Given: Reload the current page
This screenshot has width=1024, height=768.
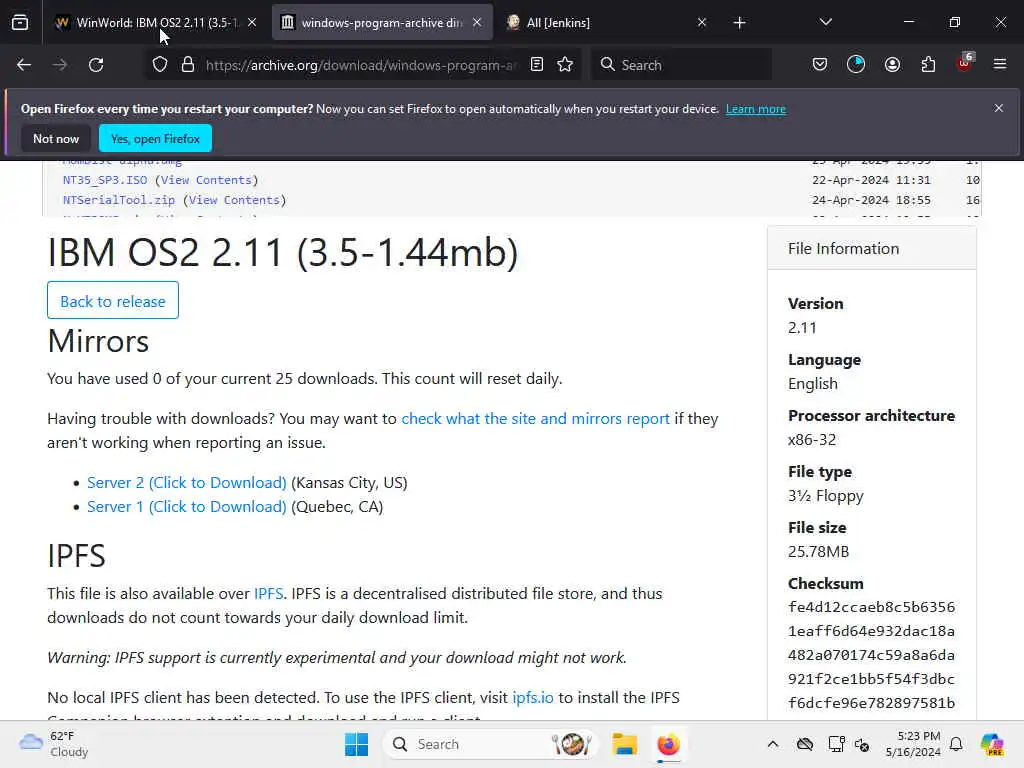Looking at the screenshot, I should pos(96,65).
